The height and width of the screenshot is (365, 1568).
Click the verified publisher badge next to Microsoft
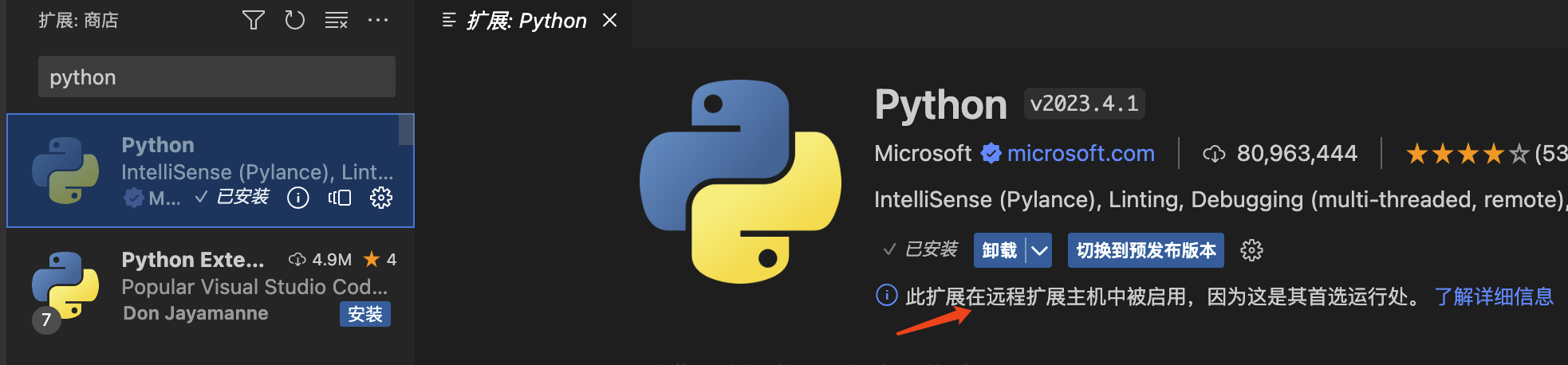991,153
